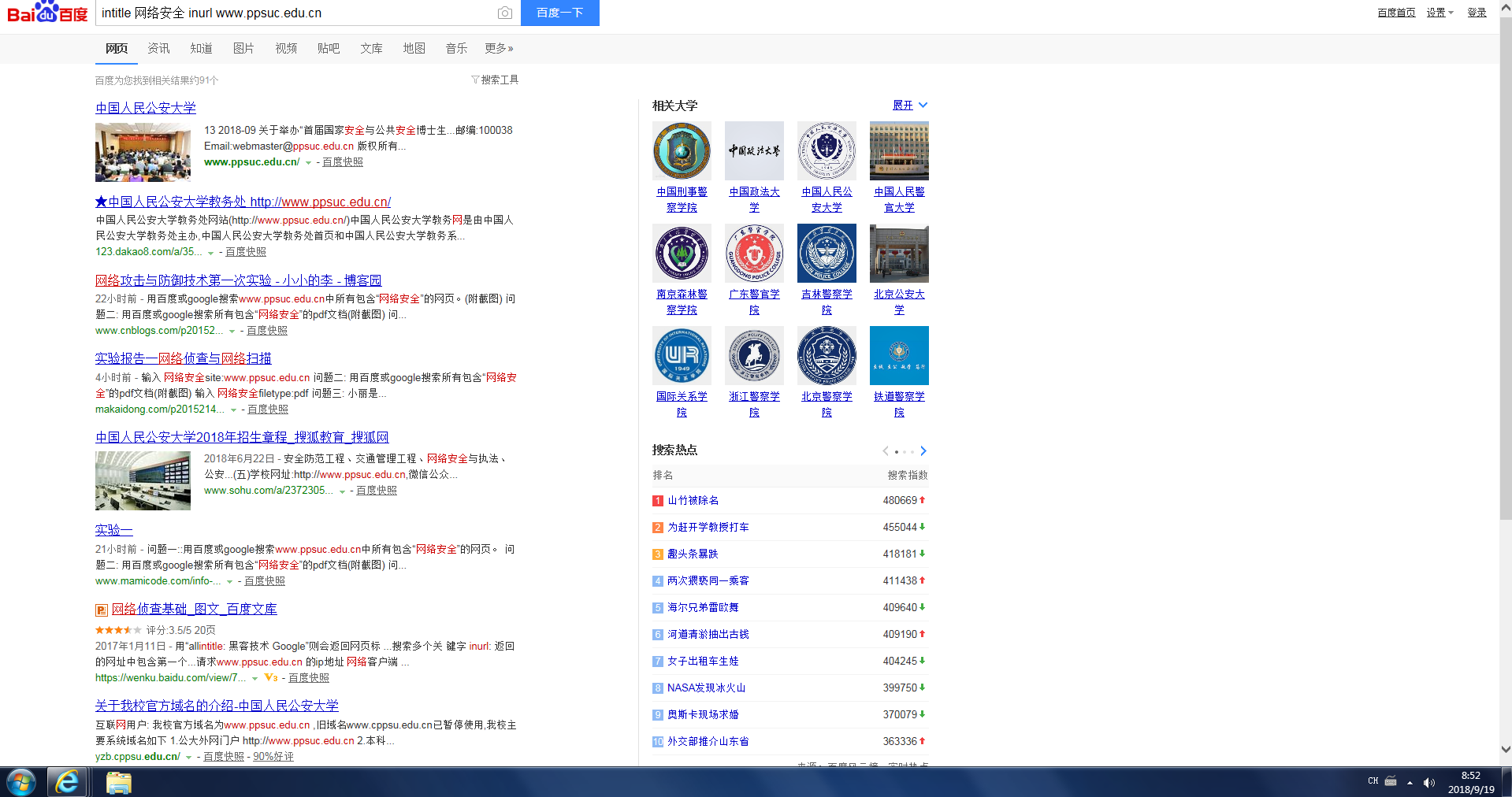Click the volume speaker tray icon
This screenshot has height=797, width=1512.
point(1429,782)
